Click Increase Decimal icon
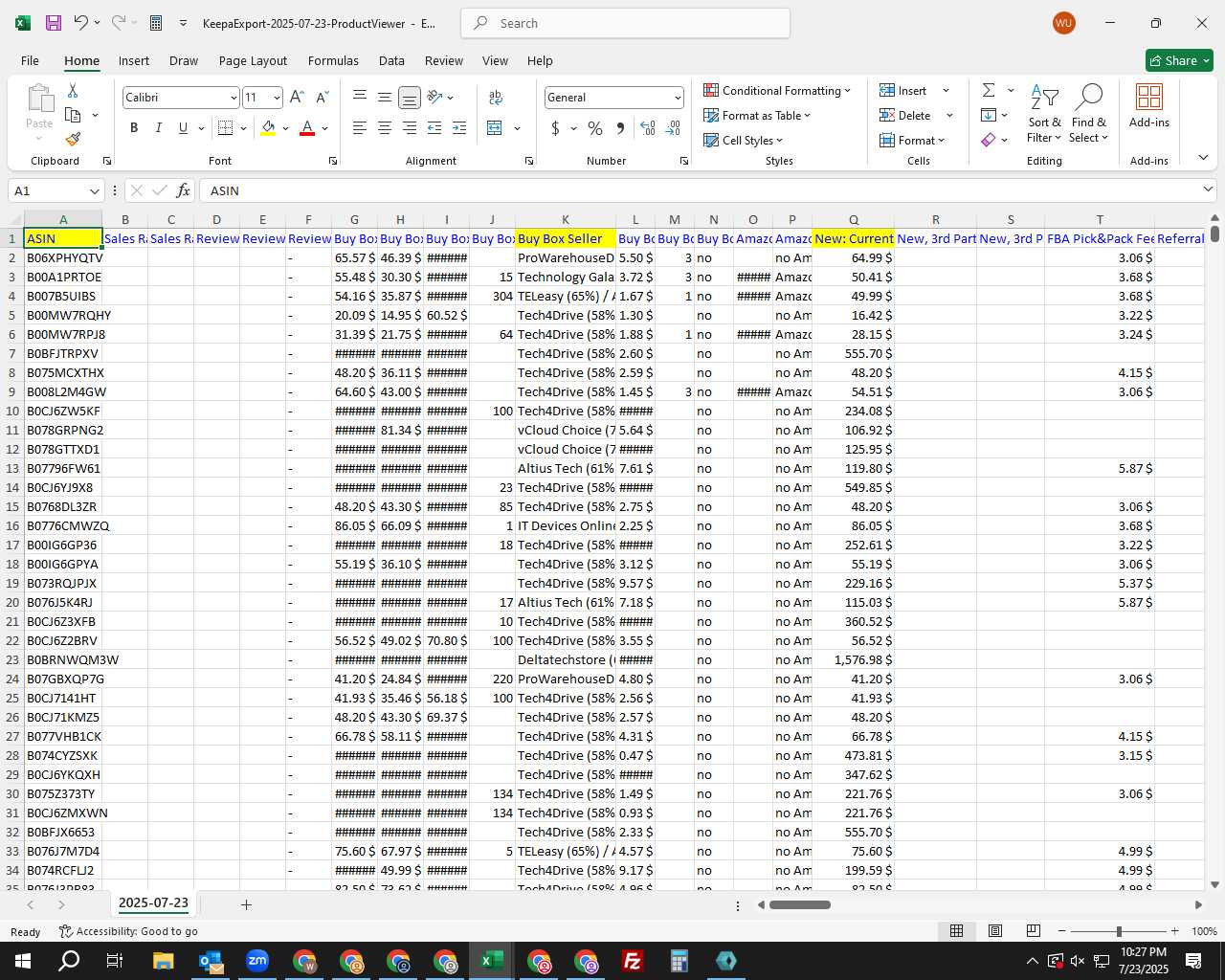The image size is (1225, 980). [648, 127]
